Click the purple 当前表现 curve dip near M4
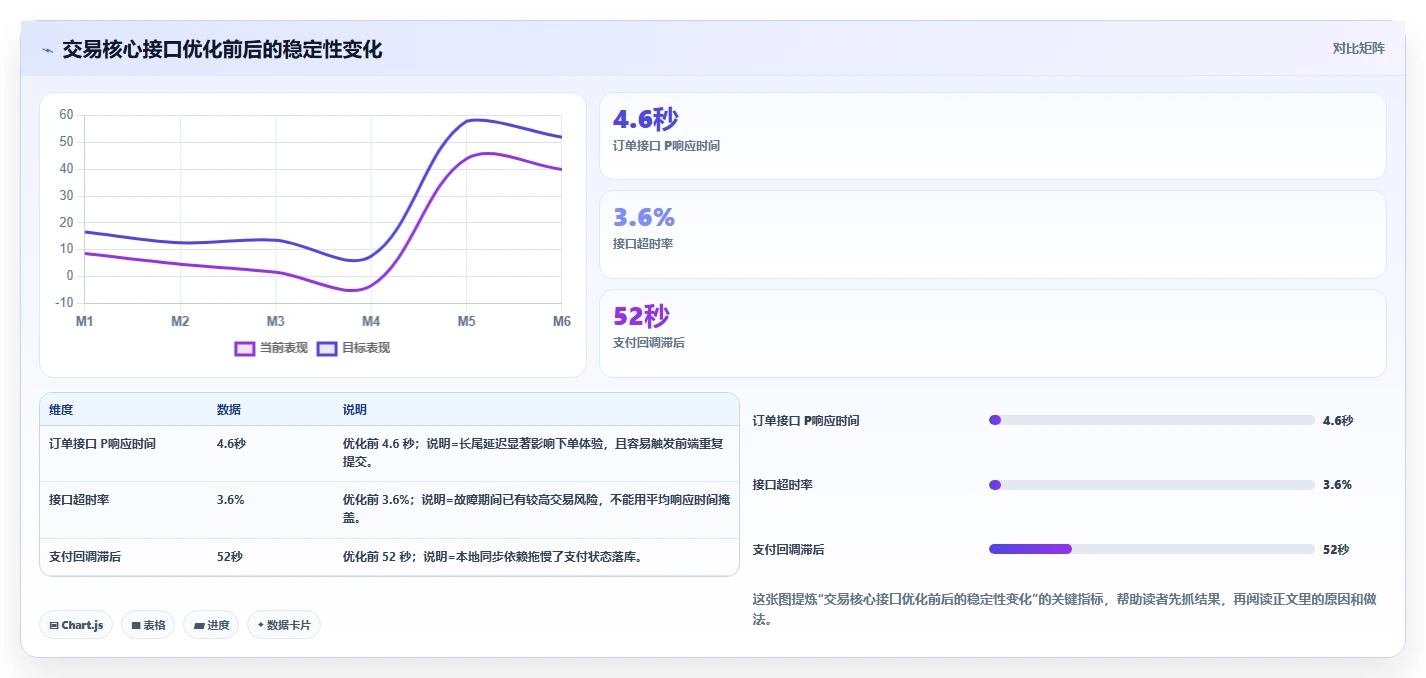This screenshot has width=1426, height=678. pos(351,290)
